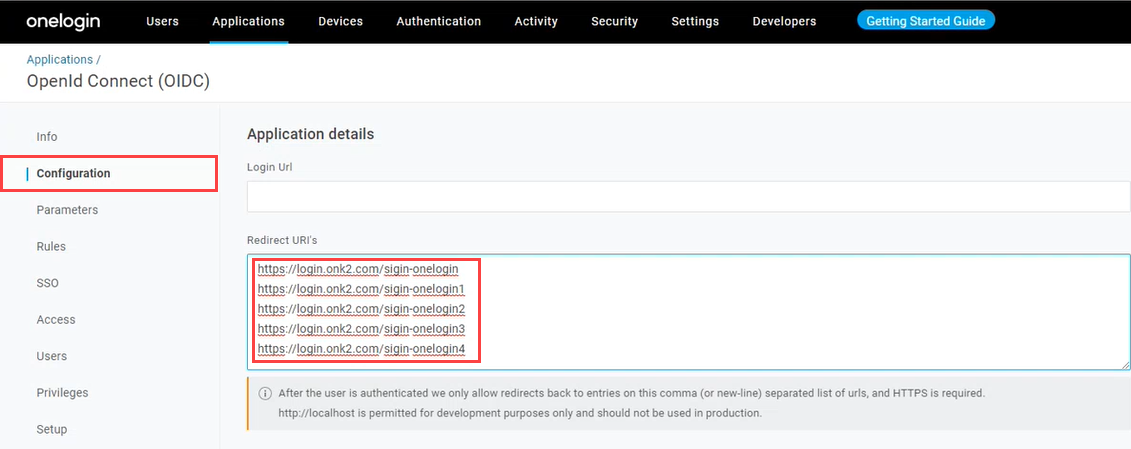The width and height of the screenshot is (1131, 449).
Task: Select the Parameters sidebar tab
Action: point(67,209)
